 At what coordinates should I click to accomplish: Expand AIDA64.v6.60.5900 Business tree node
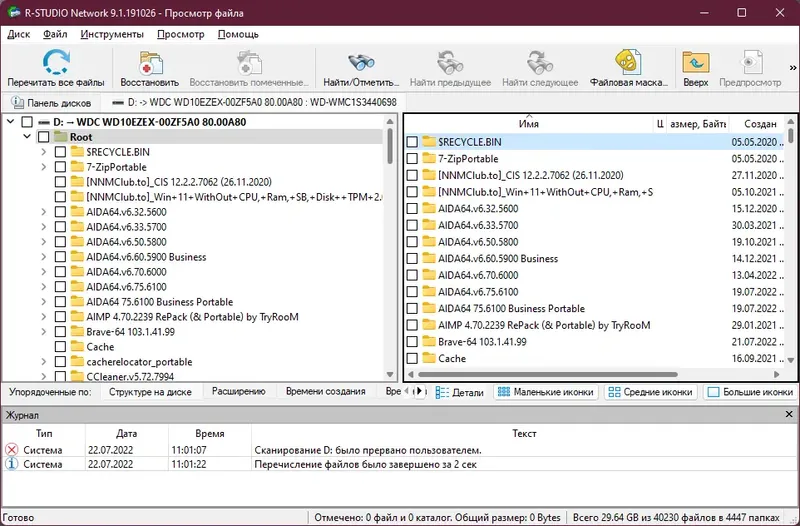(x=44, y=257)
